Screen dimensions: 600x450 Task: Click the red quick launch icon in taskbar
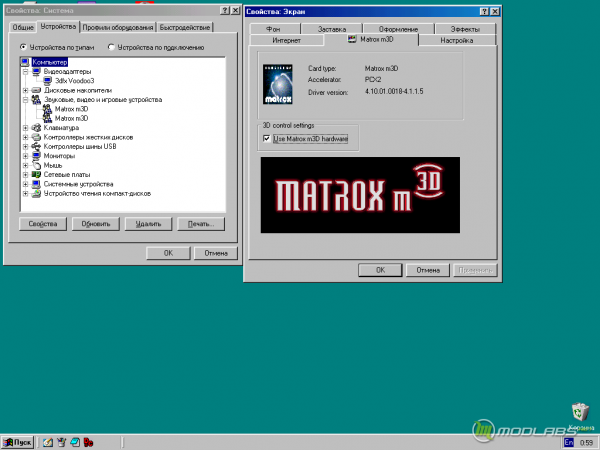point(88,442)
